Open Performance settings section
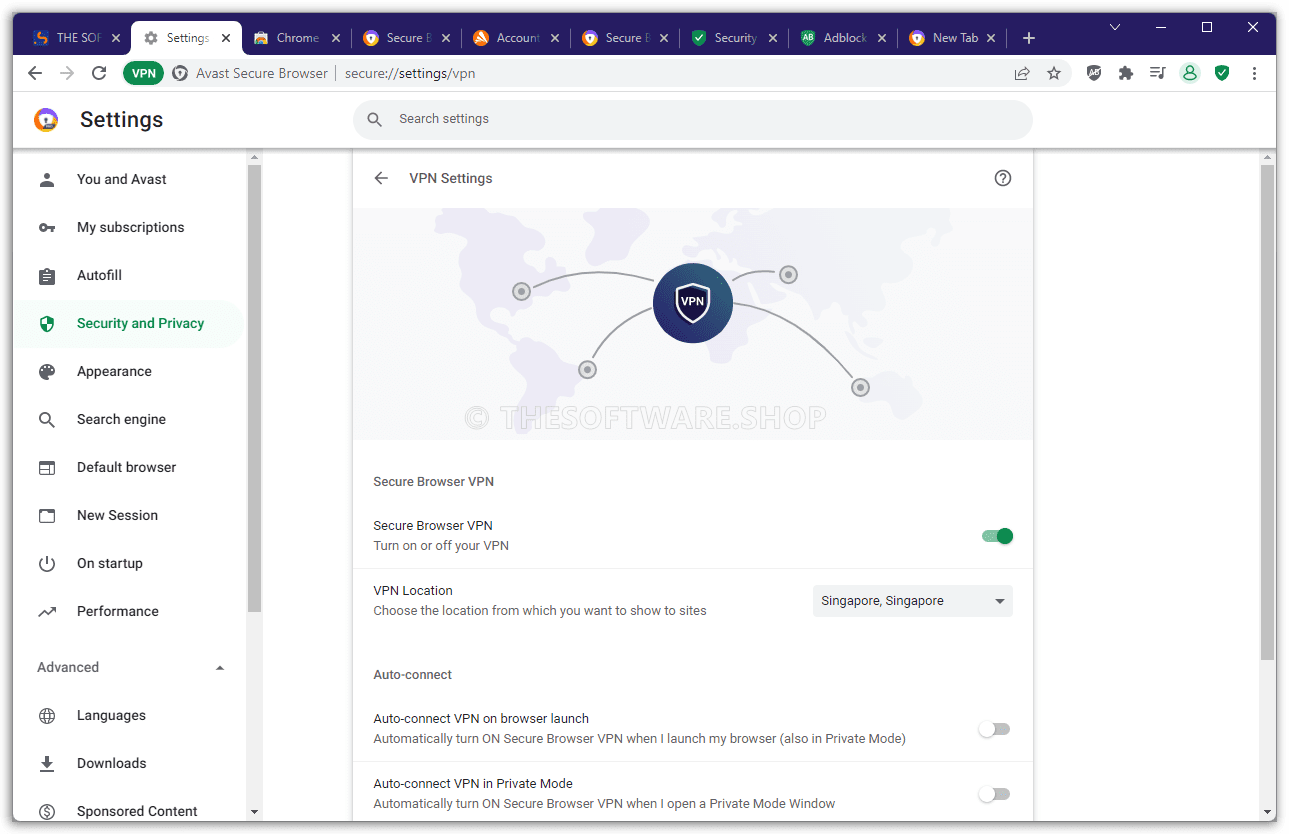This screenshot has height=834, width=1289. click(x=128, y=611)
